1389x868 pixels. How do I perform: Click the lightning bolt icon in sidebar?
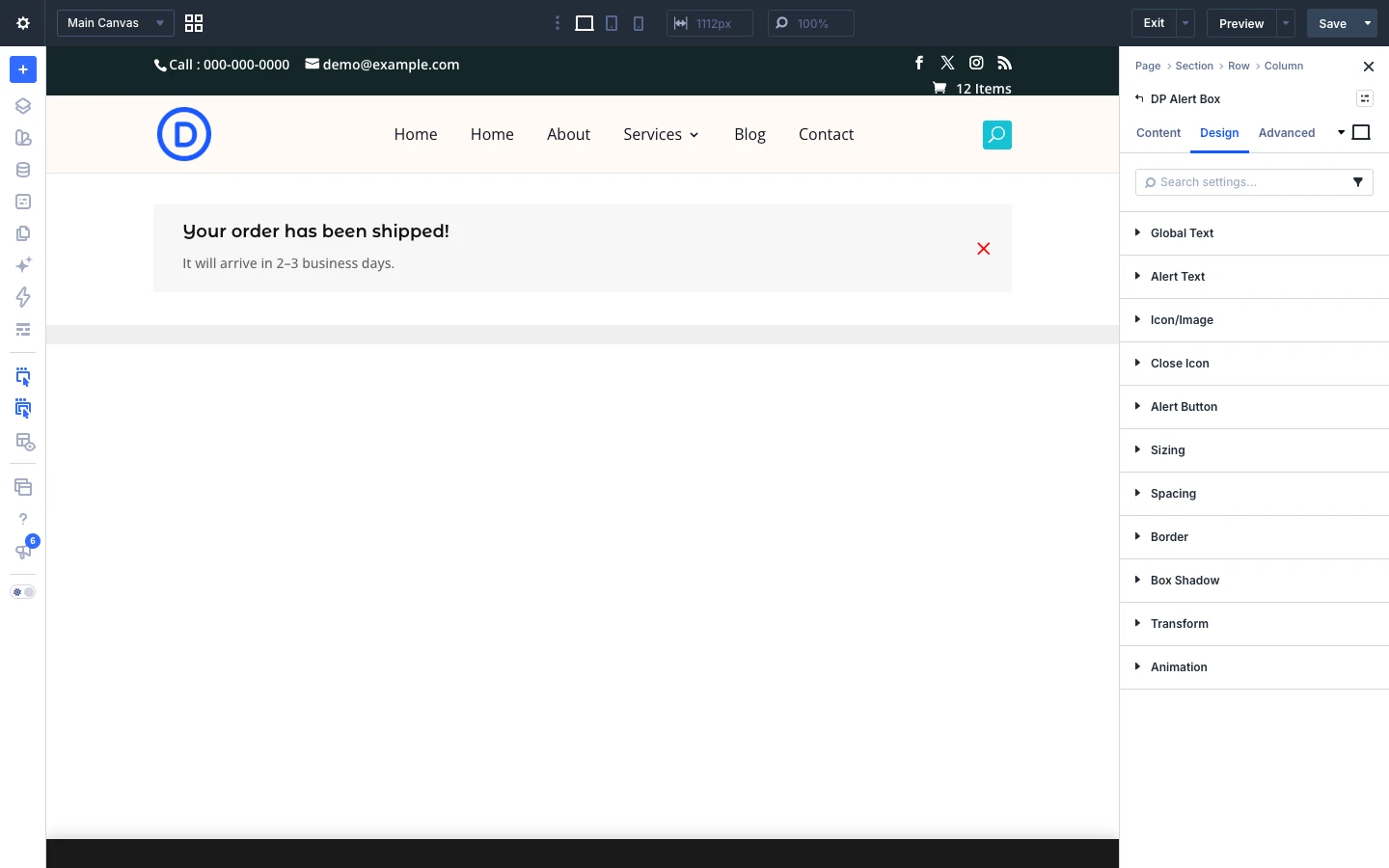tap(23, 297)
